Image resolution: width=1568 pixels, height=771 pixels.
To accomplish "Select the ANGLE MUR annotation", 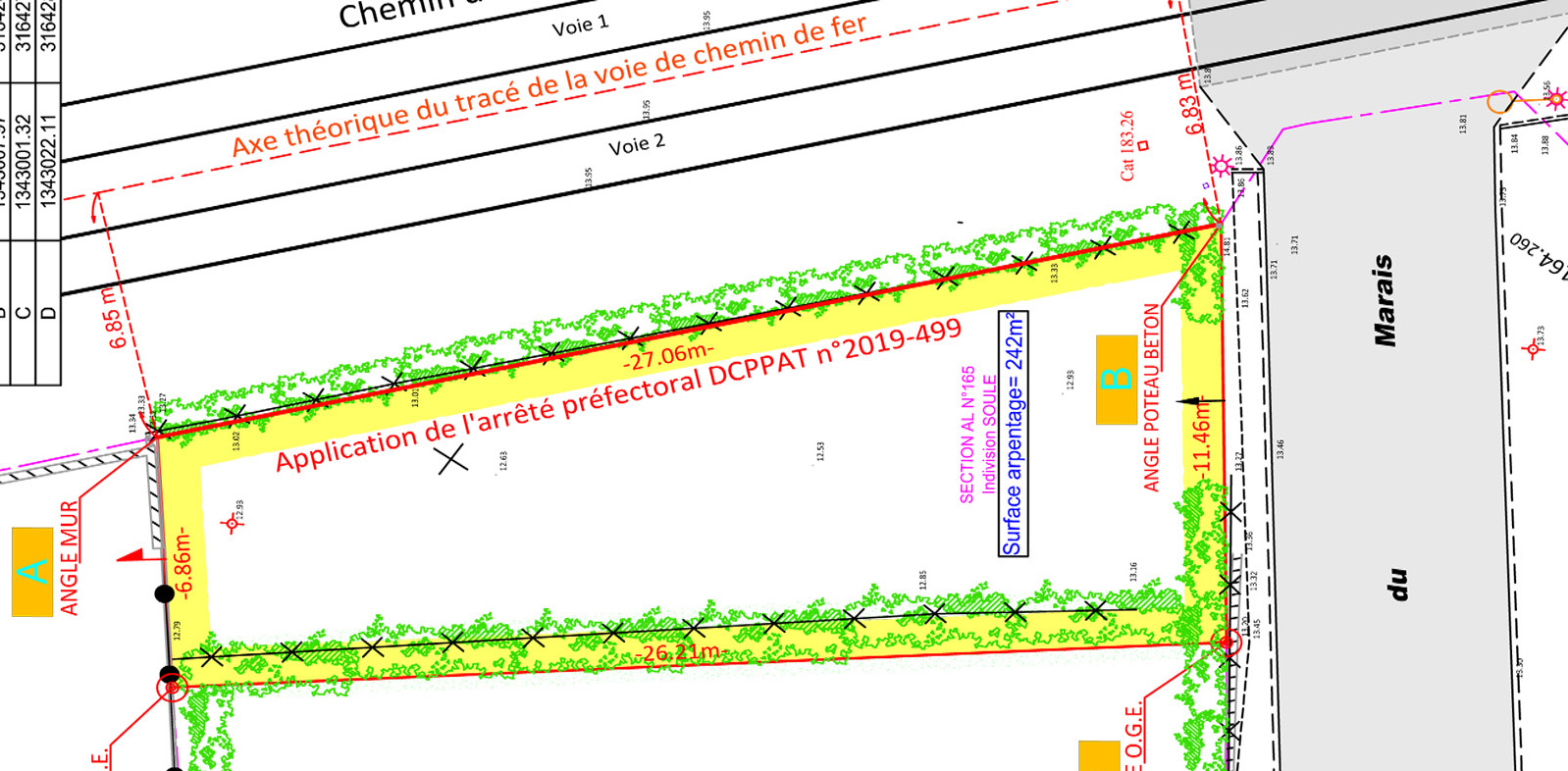I will point(70,557).
